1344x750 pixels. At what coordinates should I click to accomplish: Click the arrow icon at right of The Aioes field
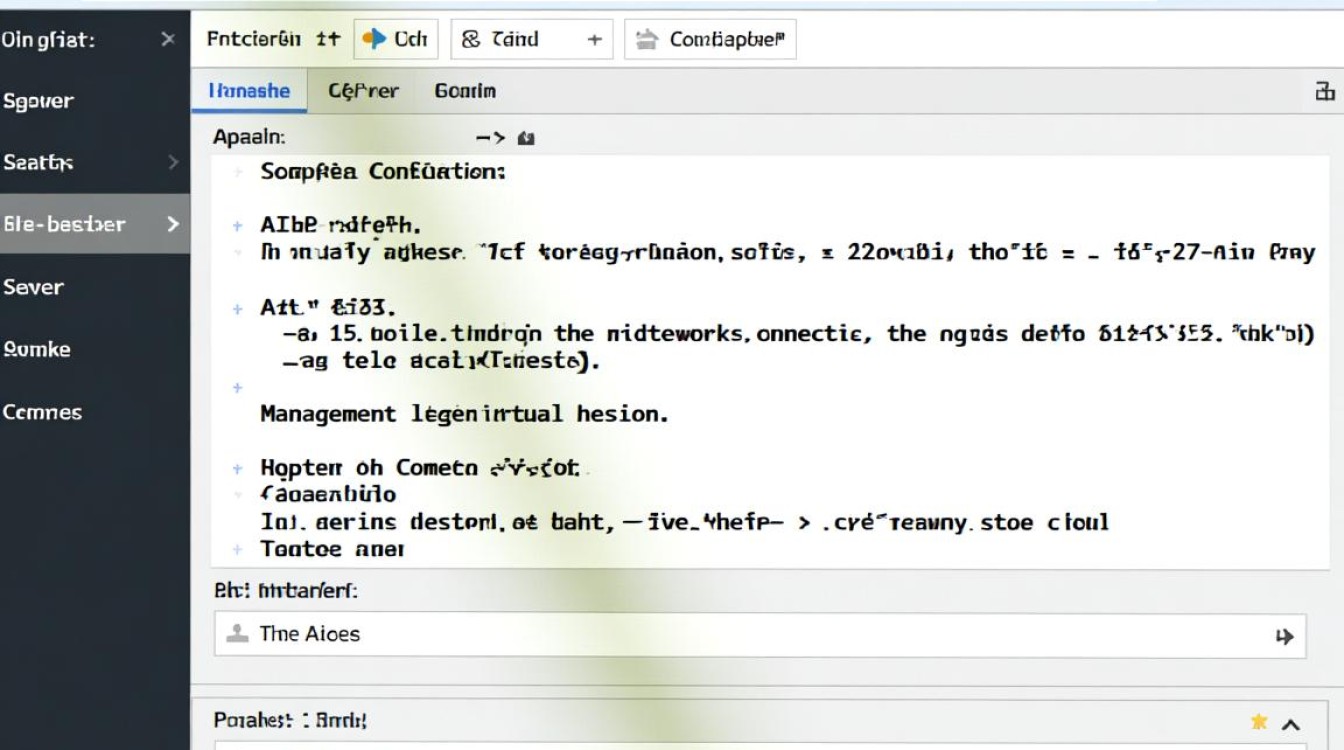[x=1285, y=636]
